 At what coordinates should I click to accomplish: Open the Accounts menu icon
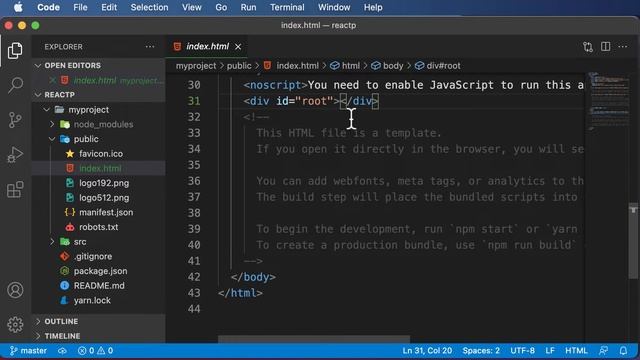point(15,290)
